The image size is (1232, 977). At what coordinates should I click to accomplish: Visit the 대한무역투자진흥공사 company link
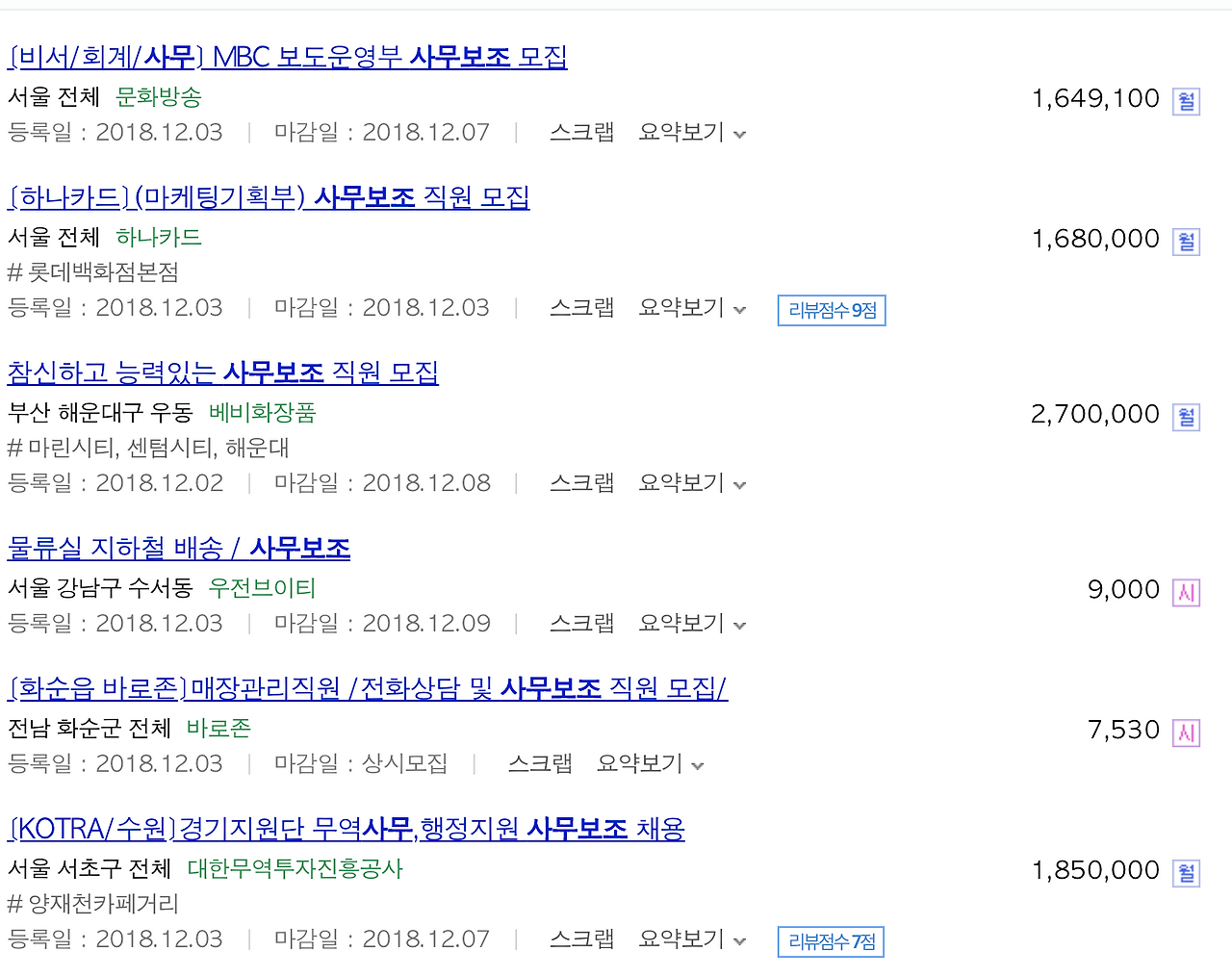(x=295, y=869)
